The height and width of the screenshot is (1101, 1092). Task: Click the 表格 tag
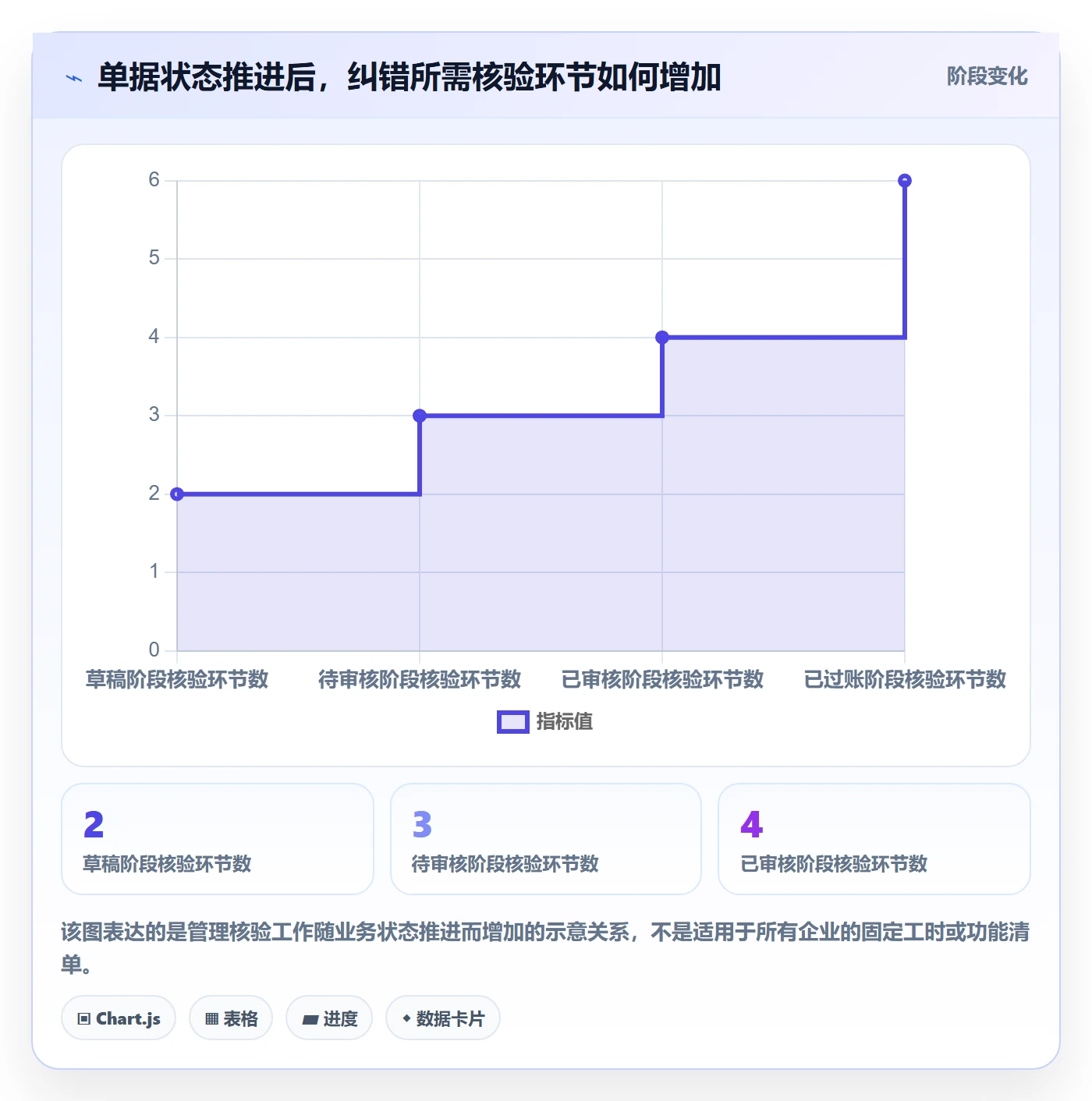[x=231, y=1018]
